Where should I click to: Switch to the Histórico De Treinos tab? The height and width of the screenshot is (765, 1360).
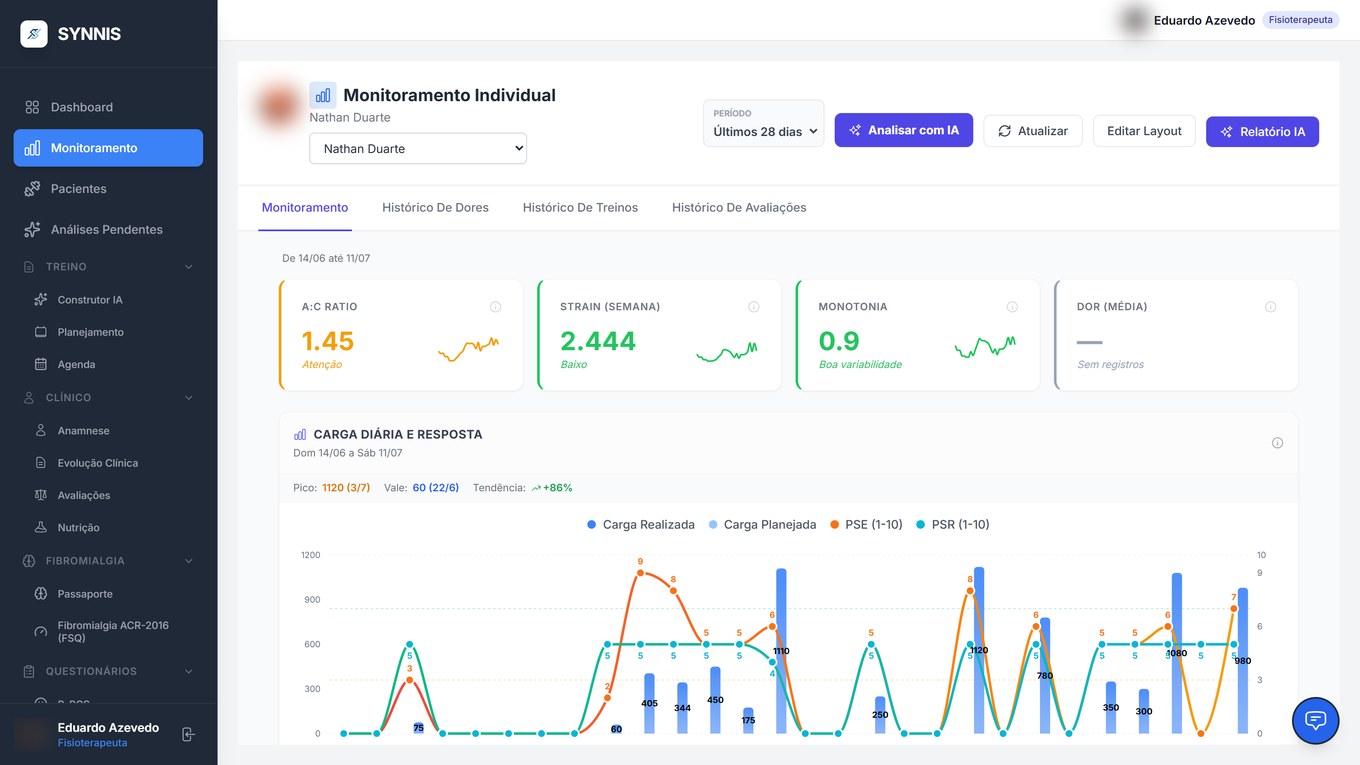point(580,207)
